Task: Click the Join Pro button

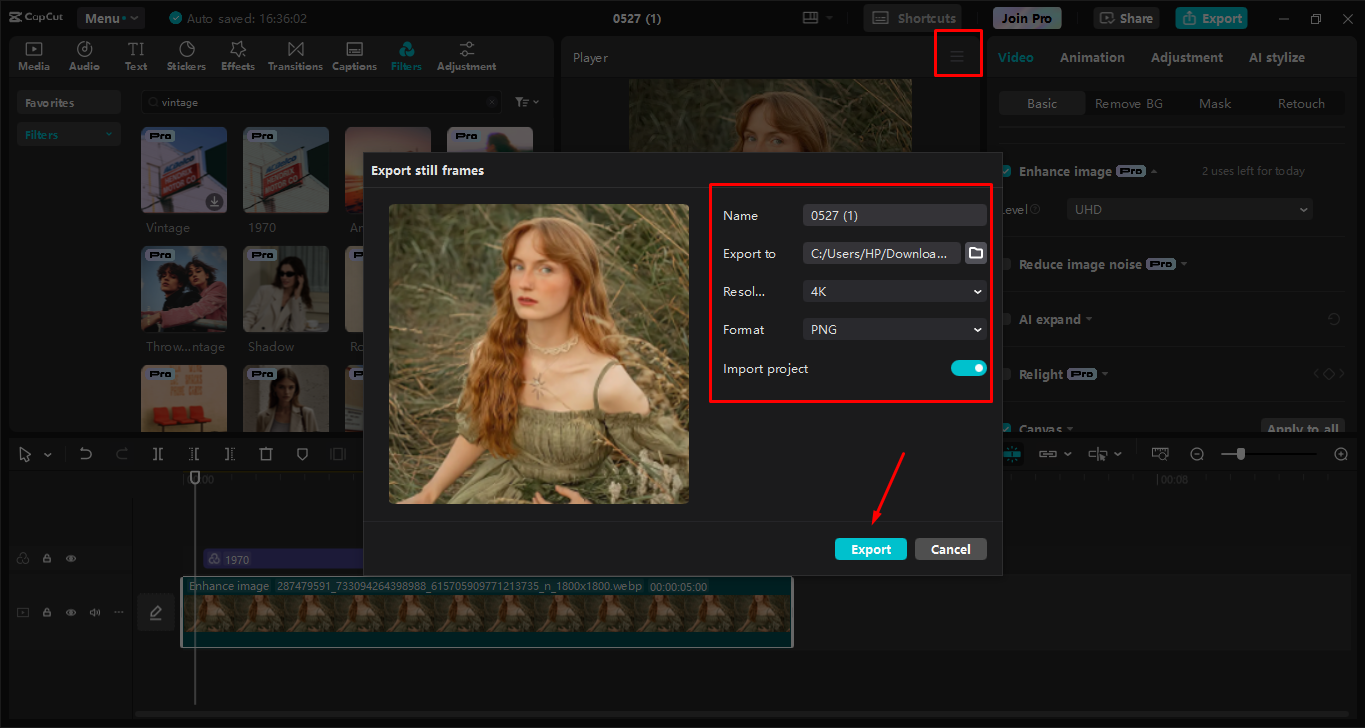Action: pos(1026,17)
